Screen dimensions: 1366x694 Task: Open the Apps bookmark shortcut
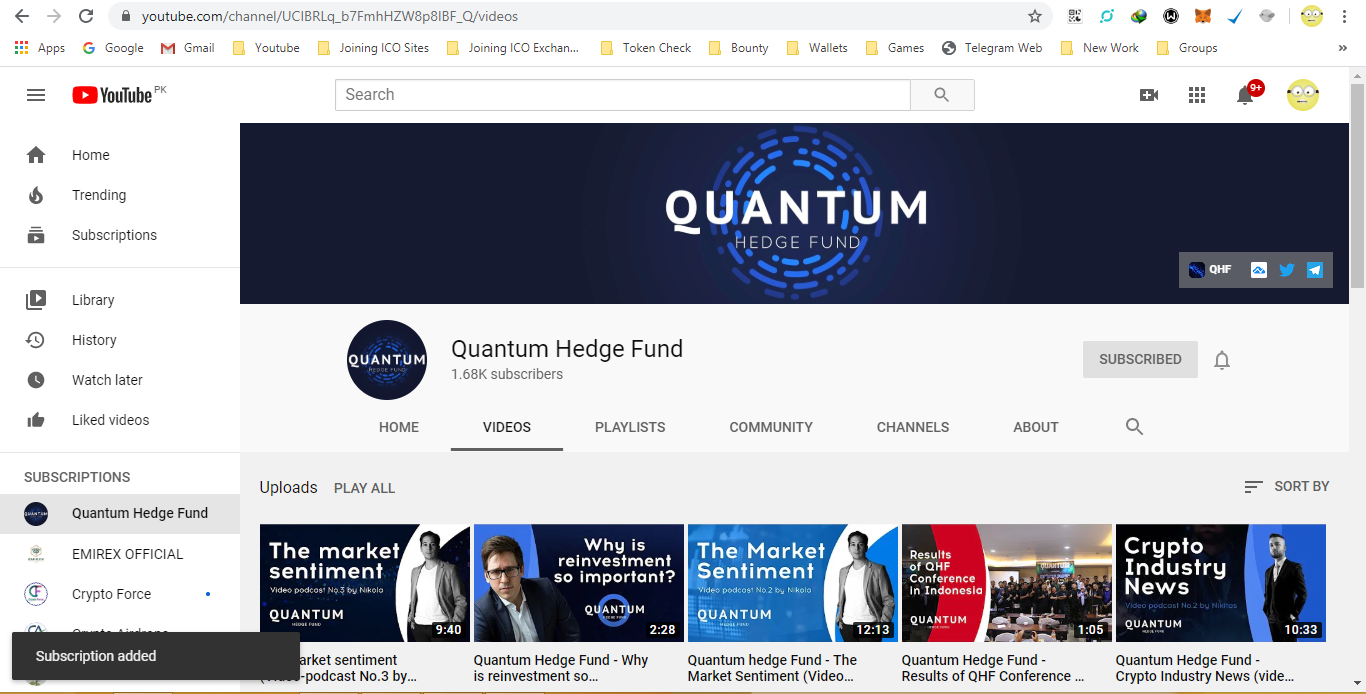pyautogui.click(x=40, y=48)
